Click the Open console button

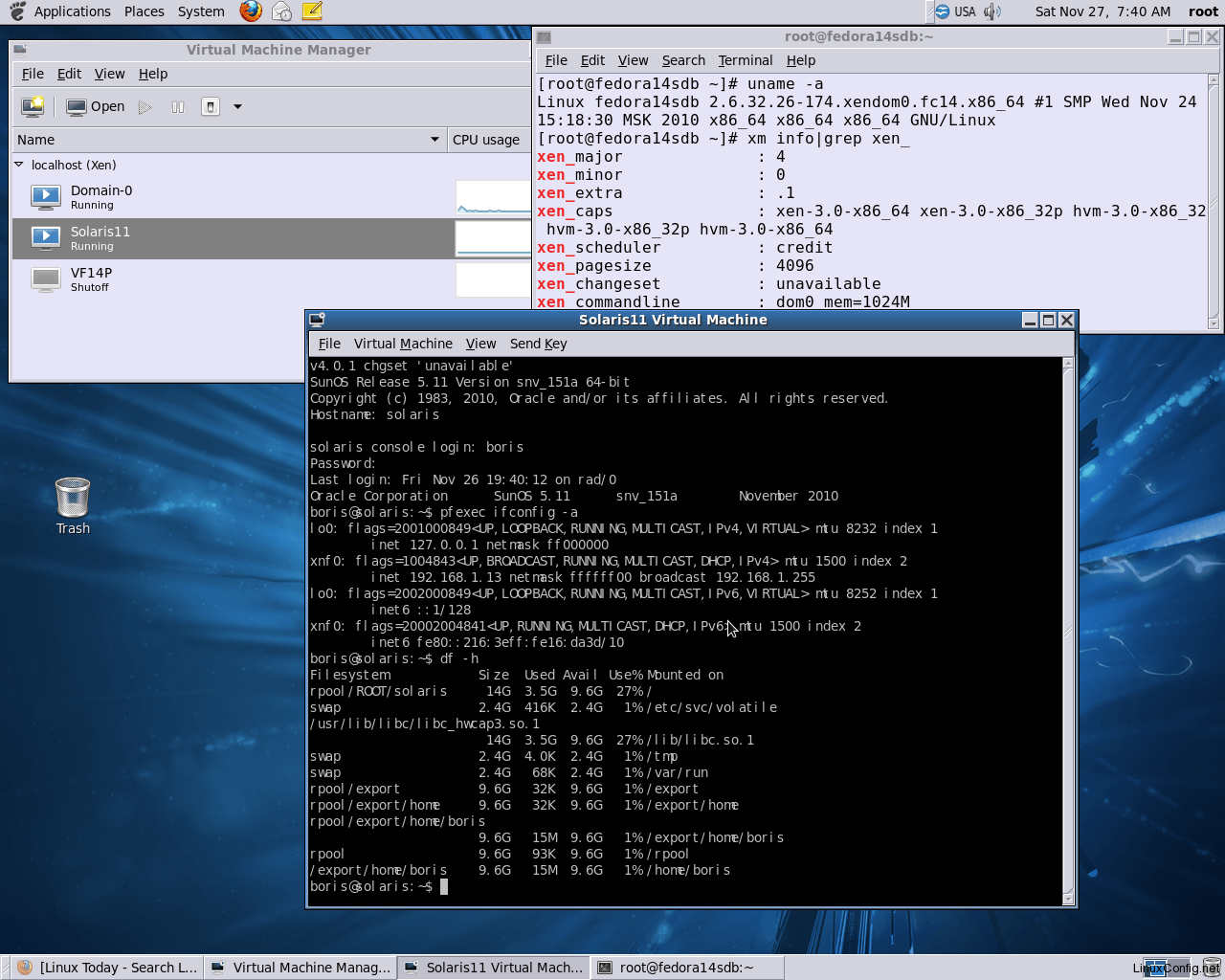click(x=96, y=107)
